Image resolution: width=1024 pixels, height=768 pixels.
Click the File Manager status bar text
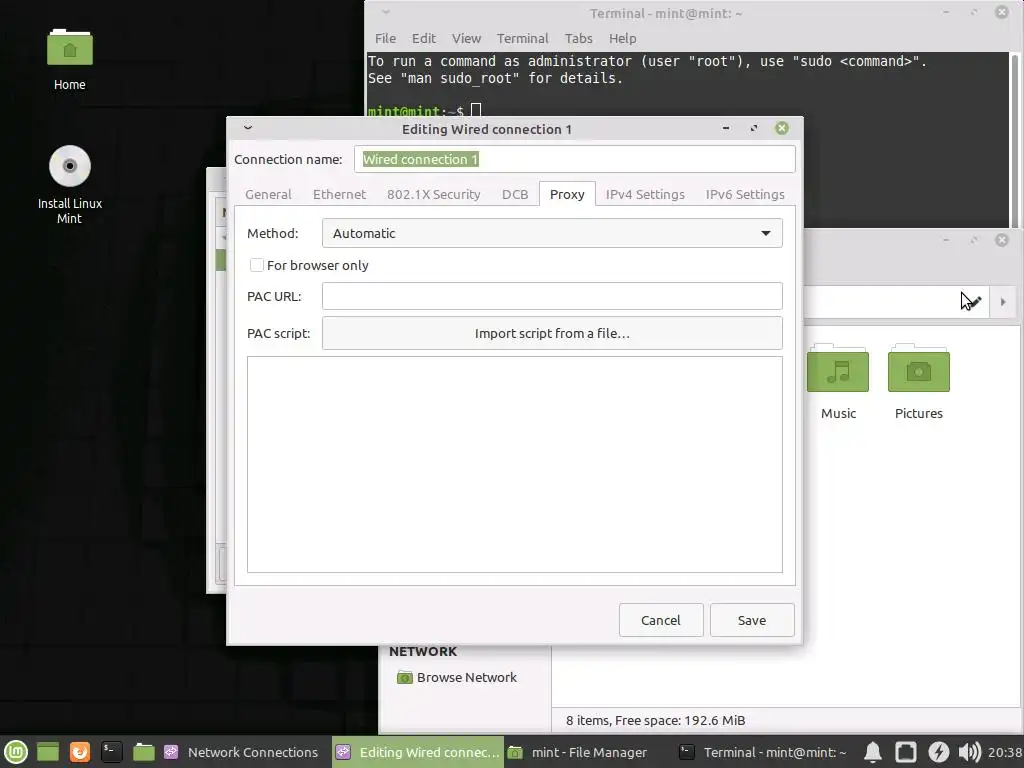(656, 720)
